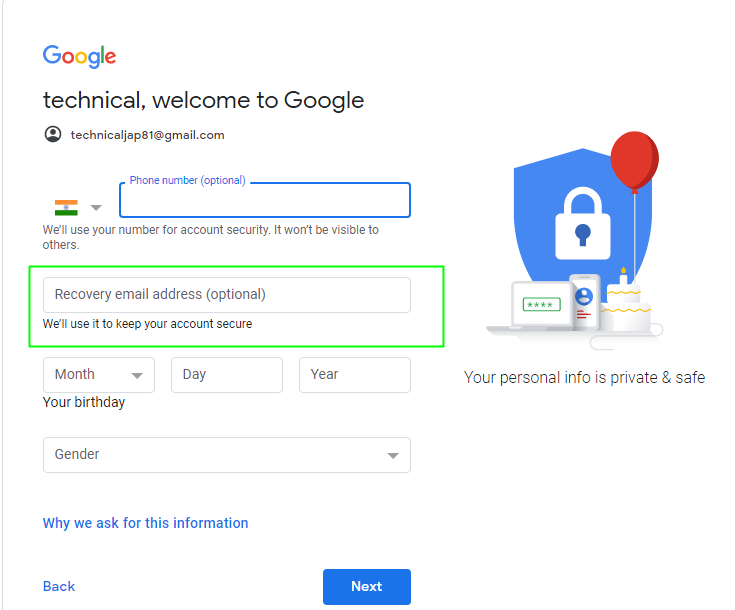The image size is (735, 610).
Task: Click the Google logo
Action: coord(79,56)
